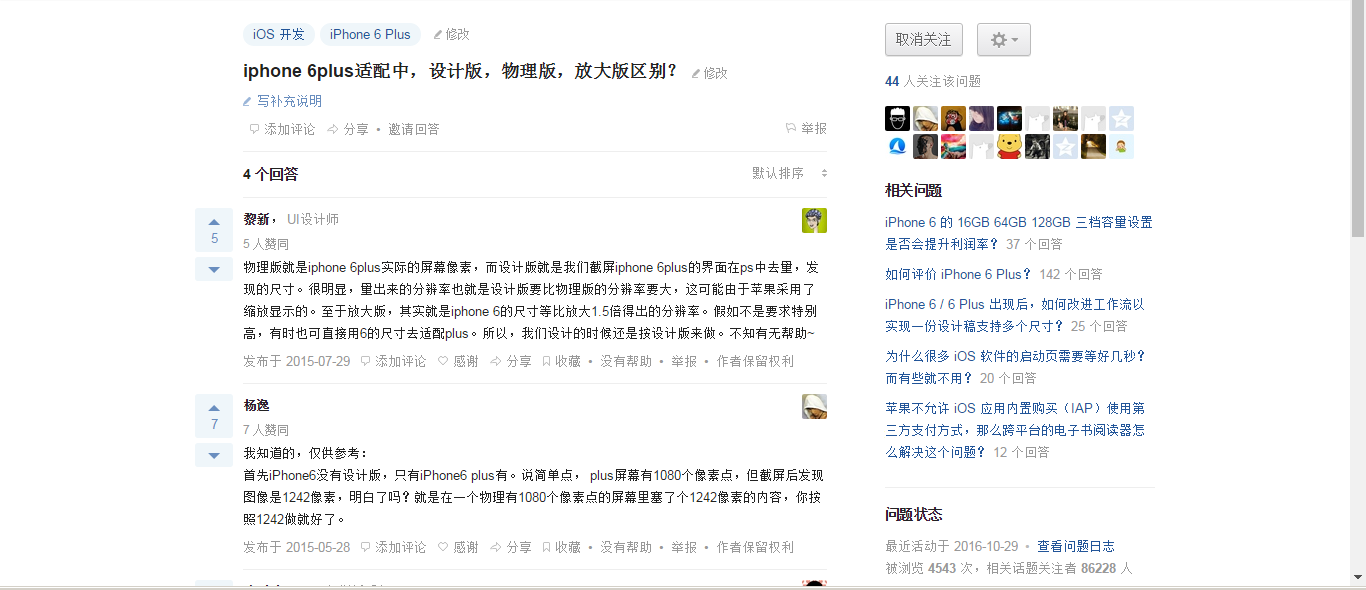The width and height of the screenshot is (1366, 590).
Task: Downvote the answer by 黎新
Action: coord(214,269)
